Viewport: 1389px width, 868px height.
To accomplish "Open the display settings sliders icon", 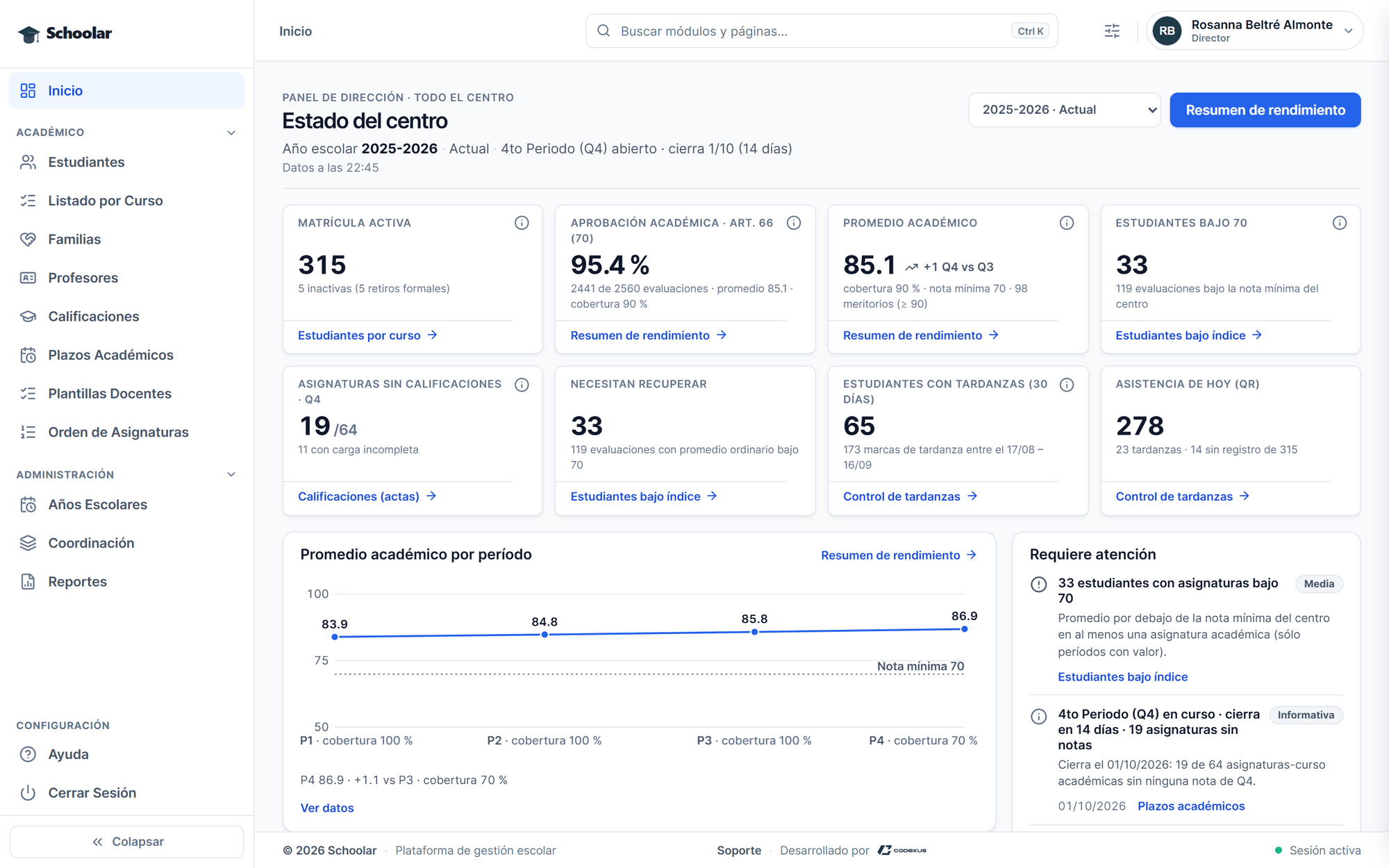I will tap(1112, 31).
